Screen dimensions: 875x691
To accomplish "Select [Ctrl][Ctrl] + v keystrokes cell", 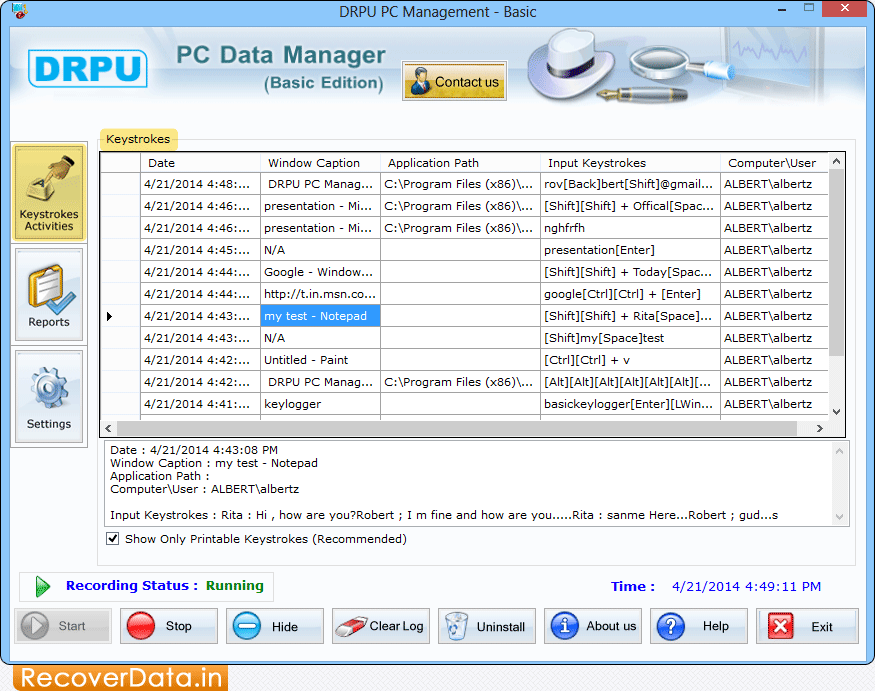I will click(630, 360).
